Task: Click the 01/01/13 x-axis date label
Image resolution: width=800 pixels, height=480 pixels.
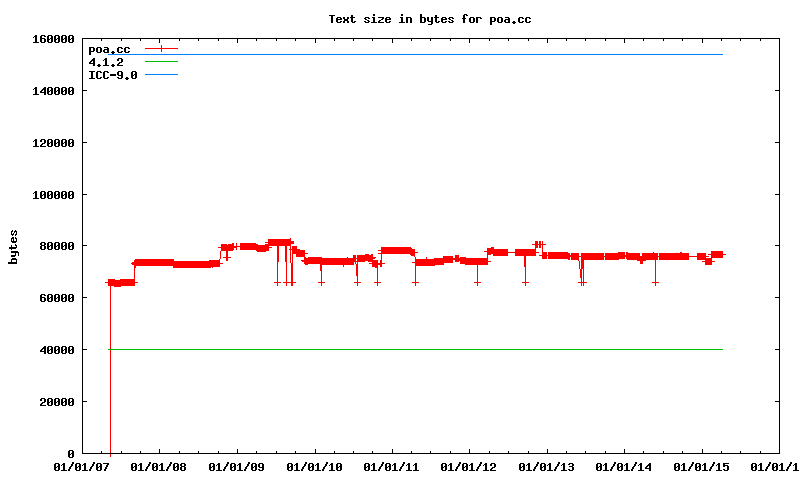Action: [547, 466]
